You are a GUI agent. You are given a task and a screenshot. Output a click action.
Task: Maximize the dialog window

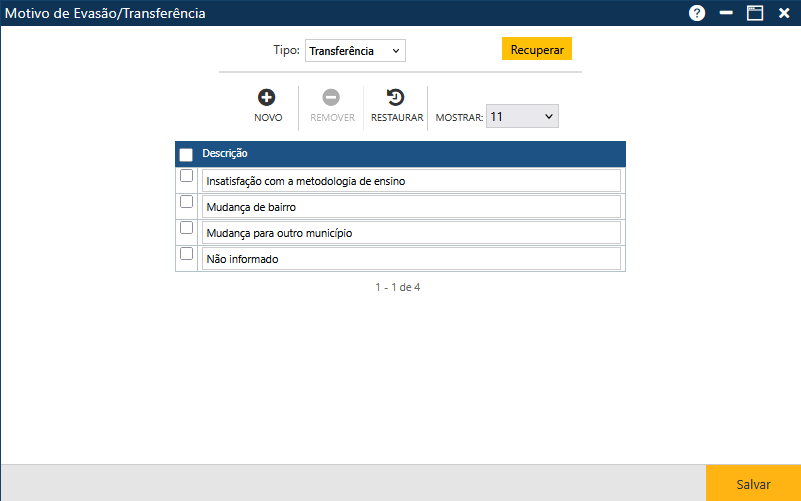[x=755, y=13]
